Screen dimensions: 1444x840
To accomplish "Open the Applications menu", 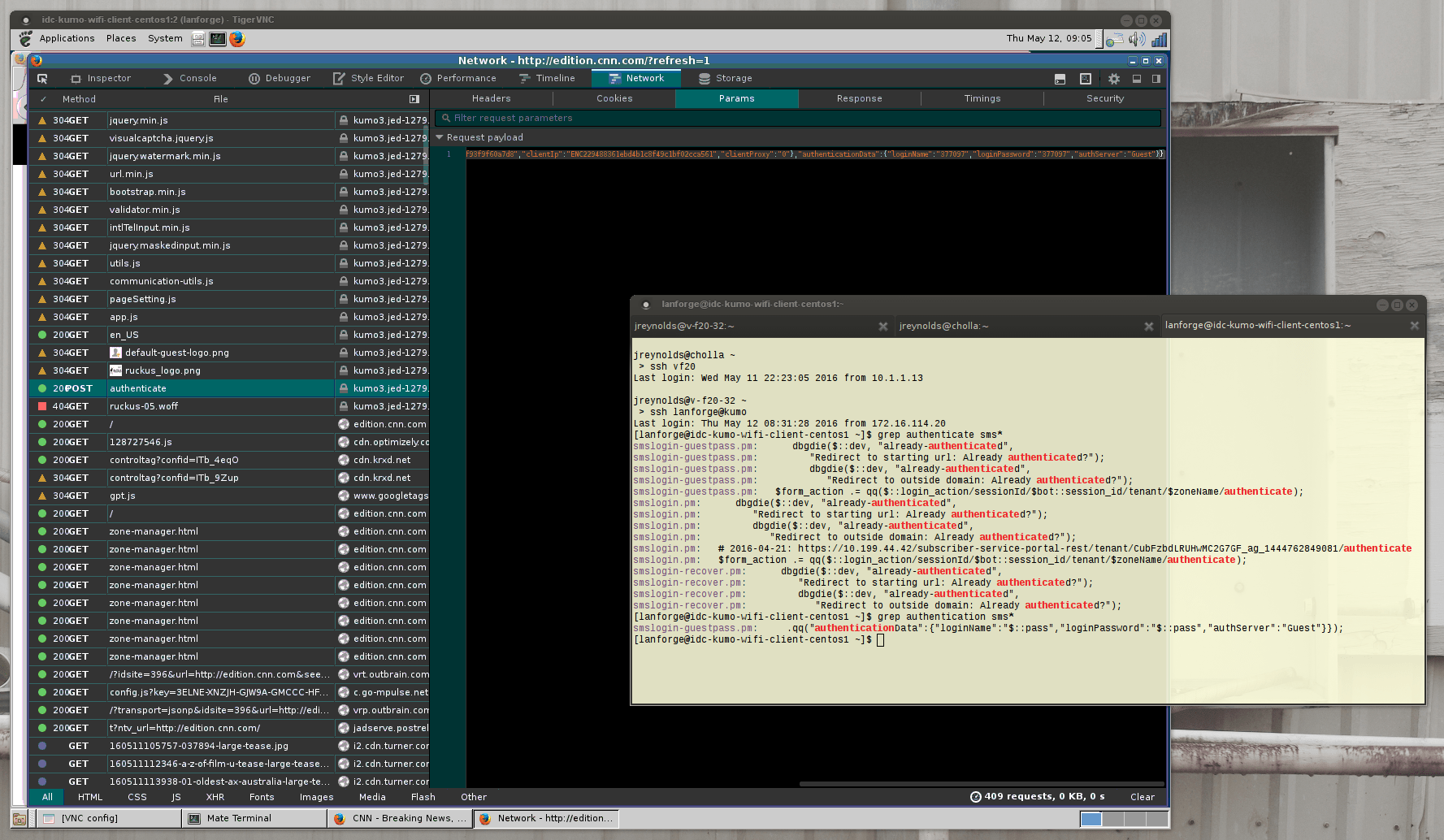I will 67,38.
